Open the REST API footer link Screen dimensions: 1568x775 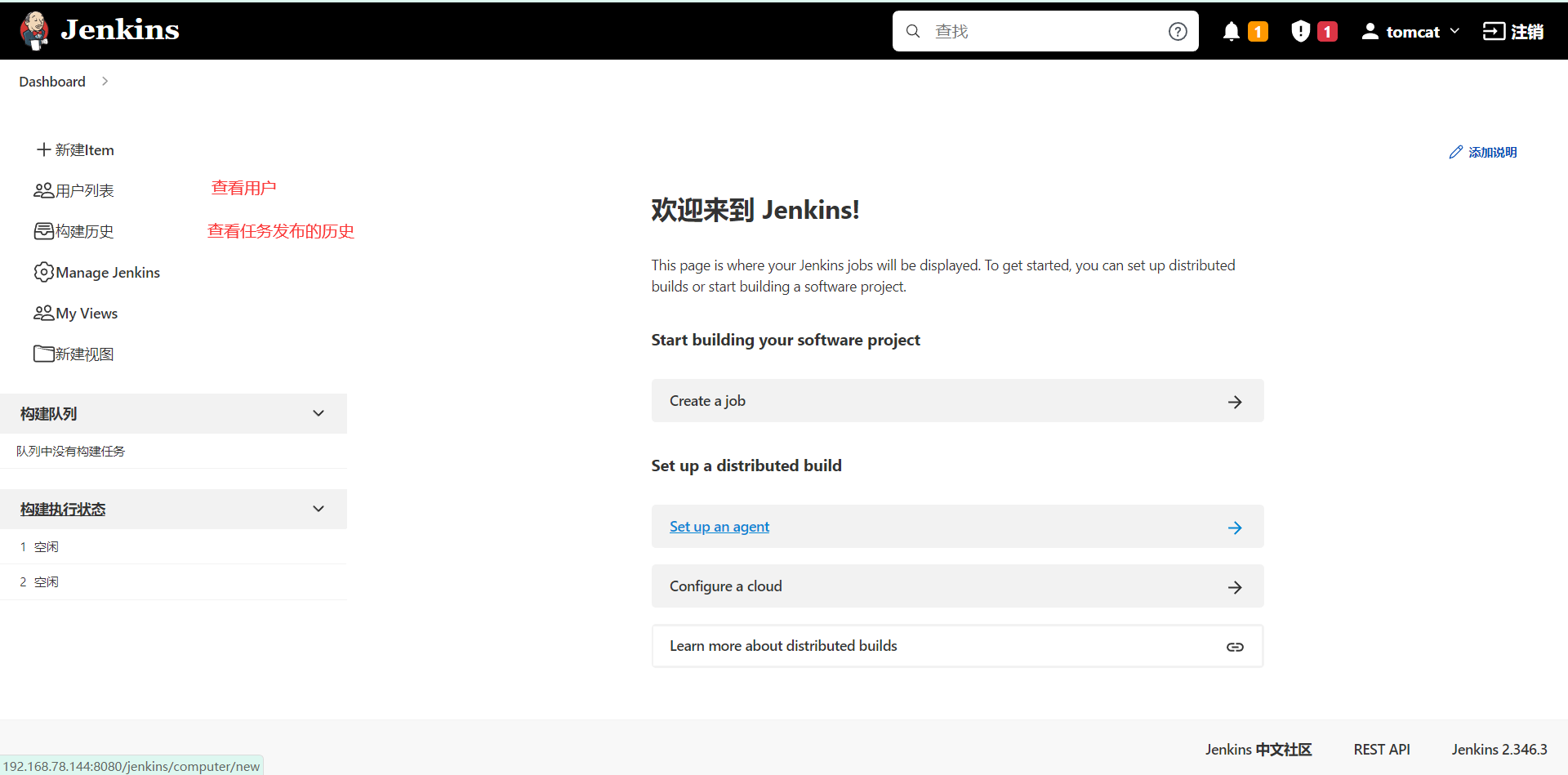click(x=1382, y=750)
